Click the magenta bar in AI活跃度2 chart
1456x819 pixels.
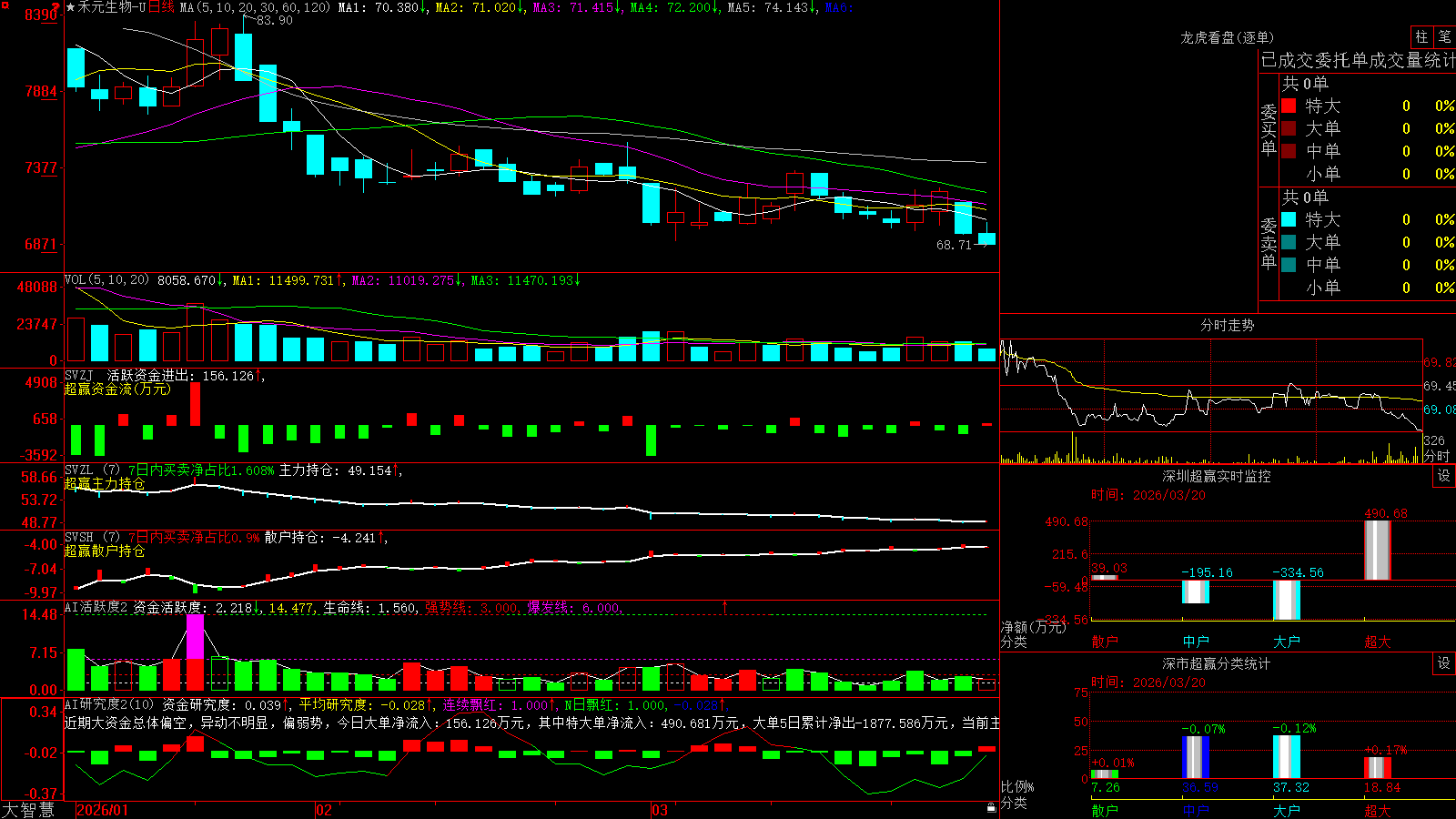tap(195, 636)
